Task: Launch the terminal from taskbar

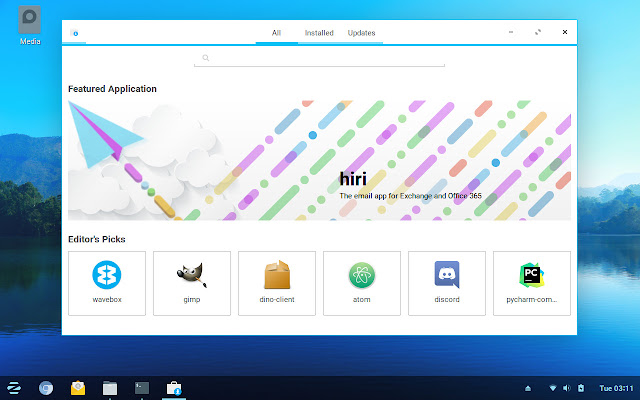Action: [142, 388]
